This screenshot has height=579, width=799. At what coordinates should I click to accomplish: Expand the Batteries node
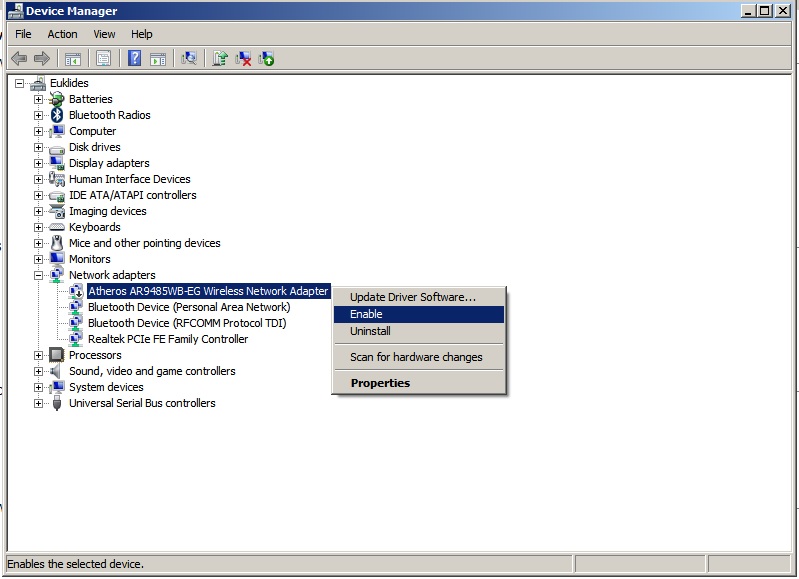38,99
